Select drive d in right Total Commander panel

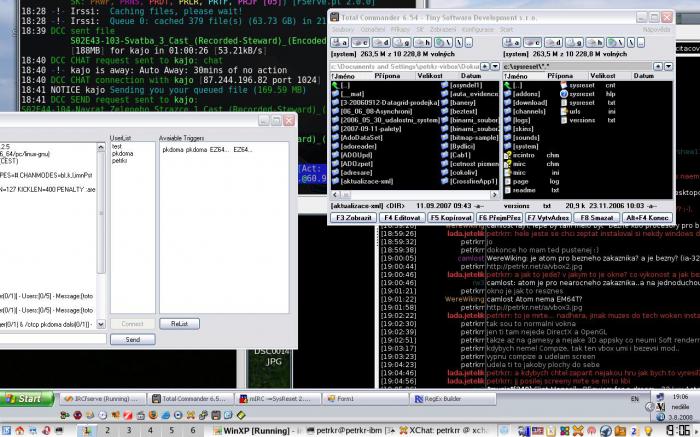tap(553, 42)
